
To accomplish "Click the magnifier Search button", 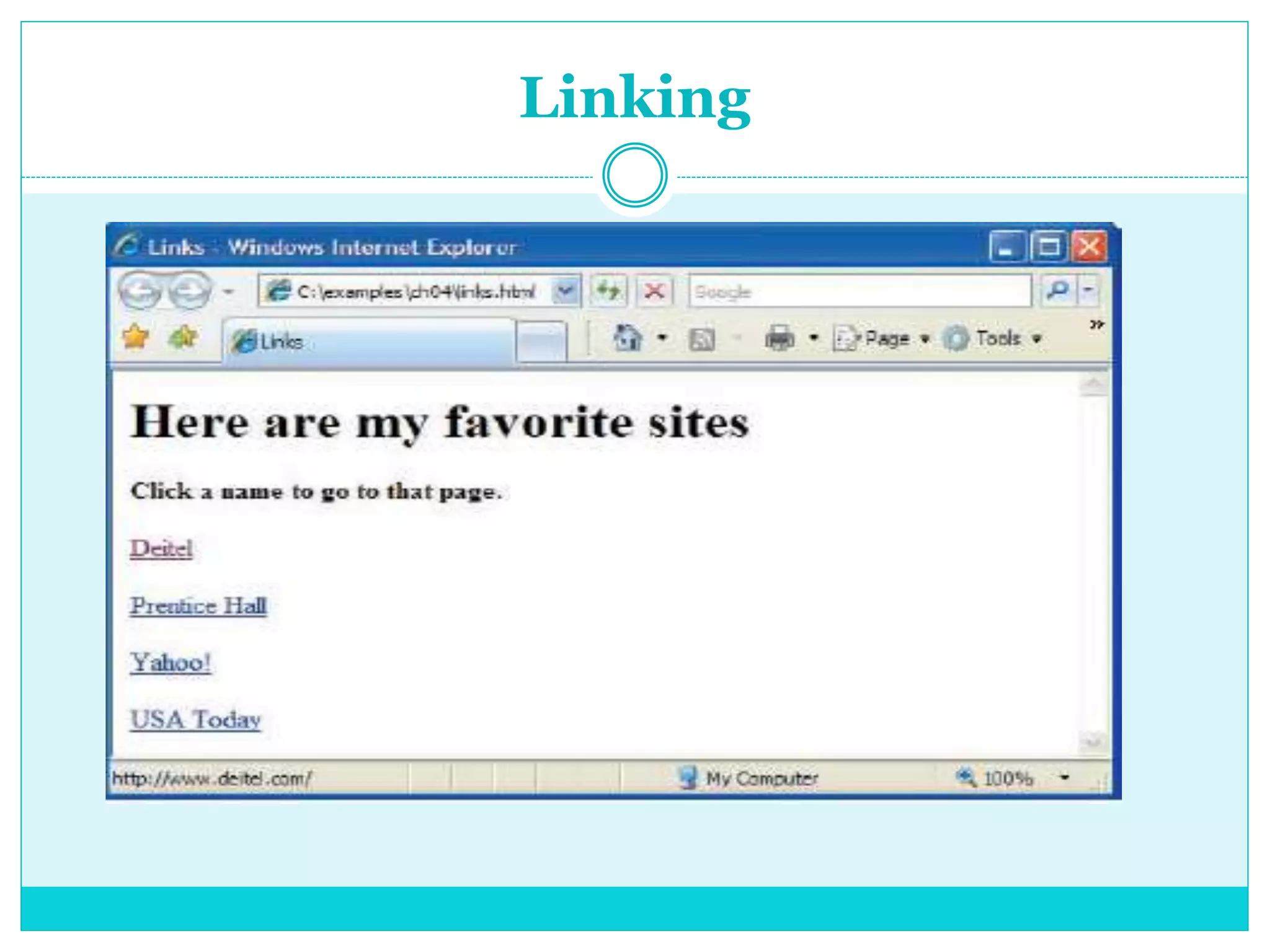I will [1058, 289].
